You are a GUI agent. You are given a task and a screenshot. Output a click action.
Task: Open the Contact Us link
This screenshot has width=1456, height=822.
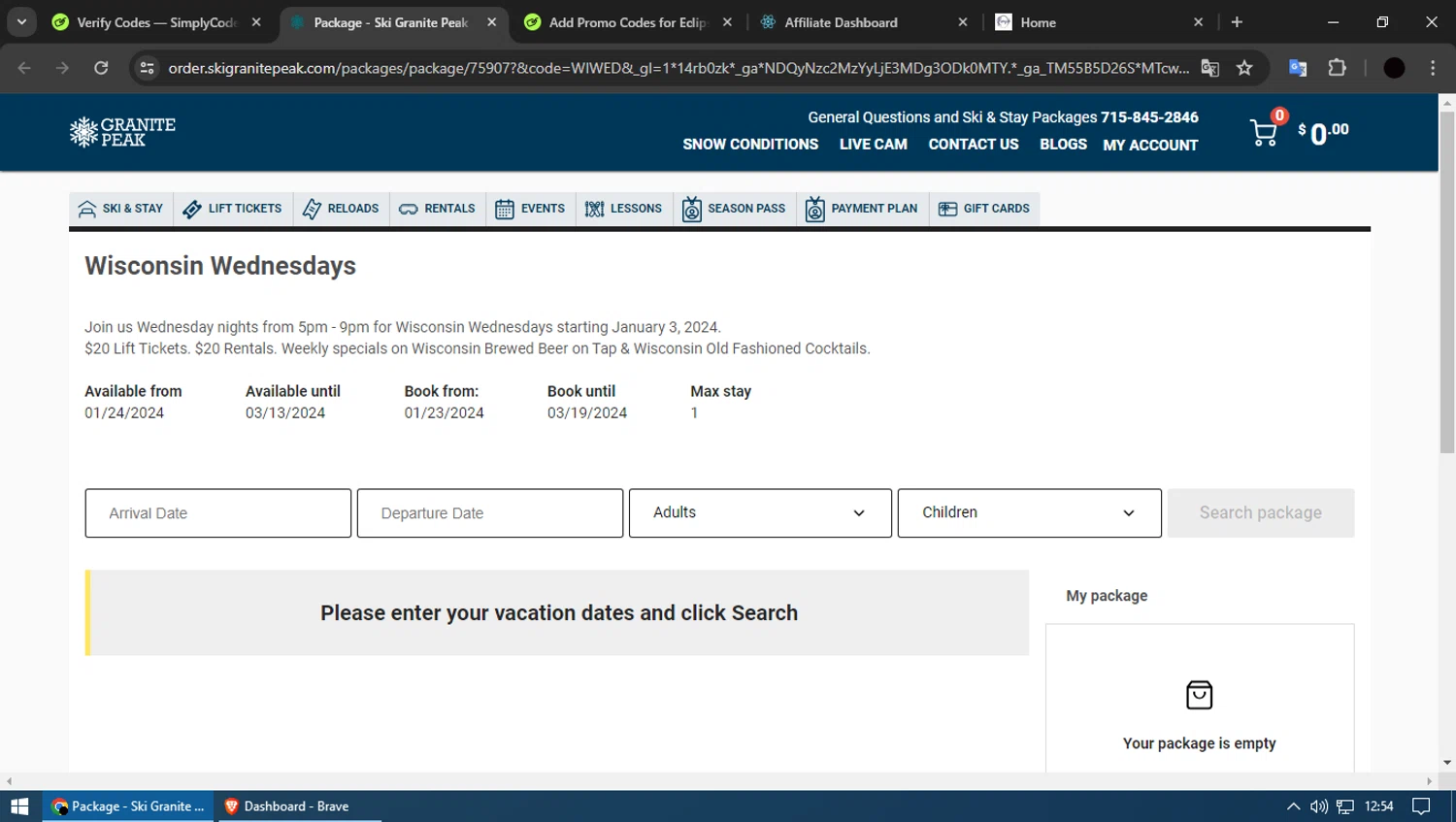click(974, 144)
